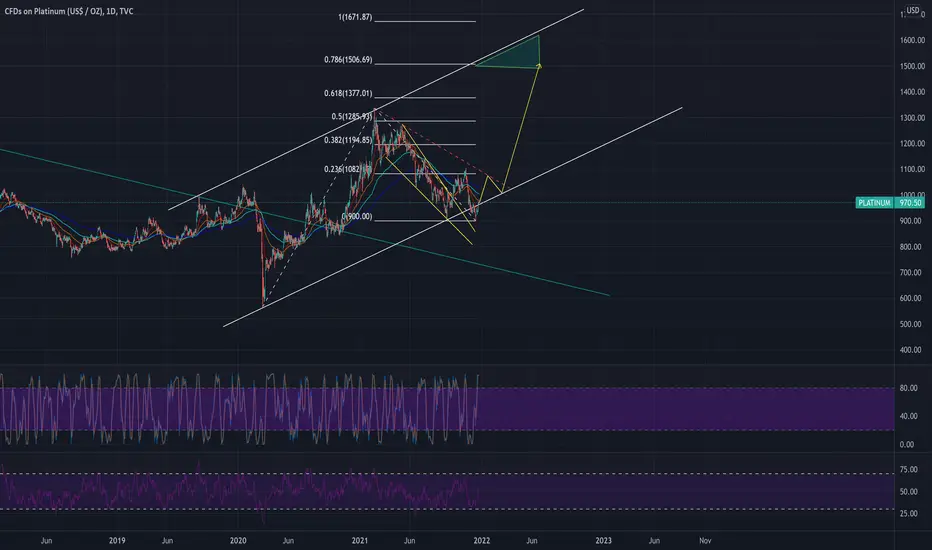Click the 75.00 RSI scale value
The width and height of the screenshot is (932, 550).
tap(908, 469)
